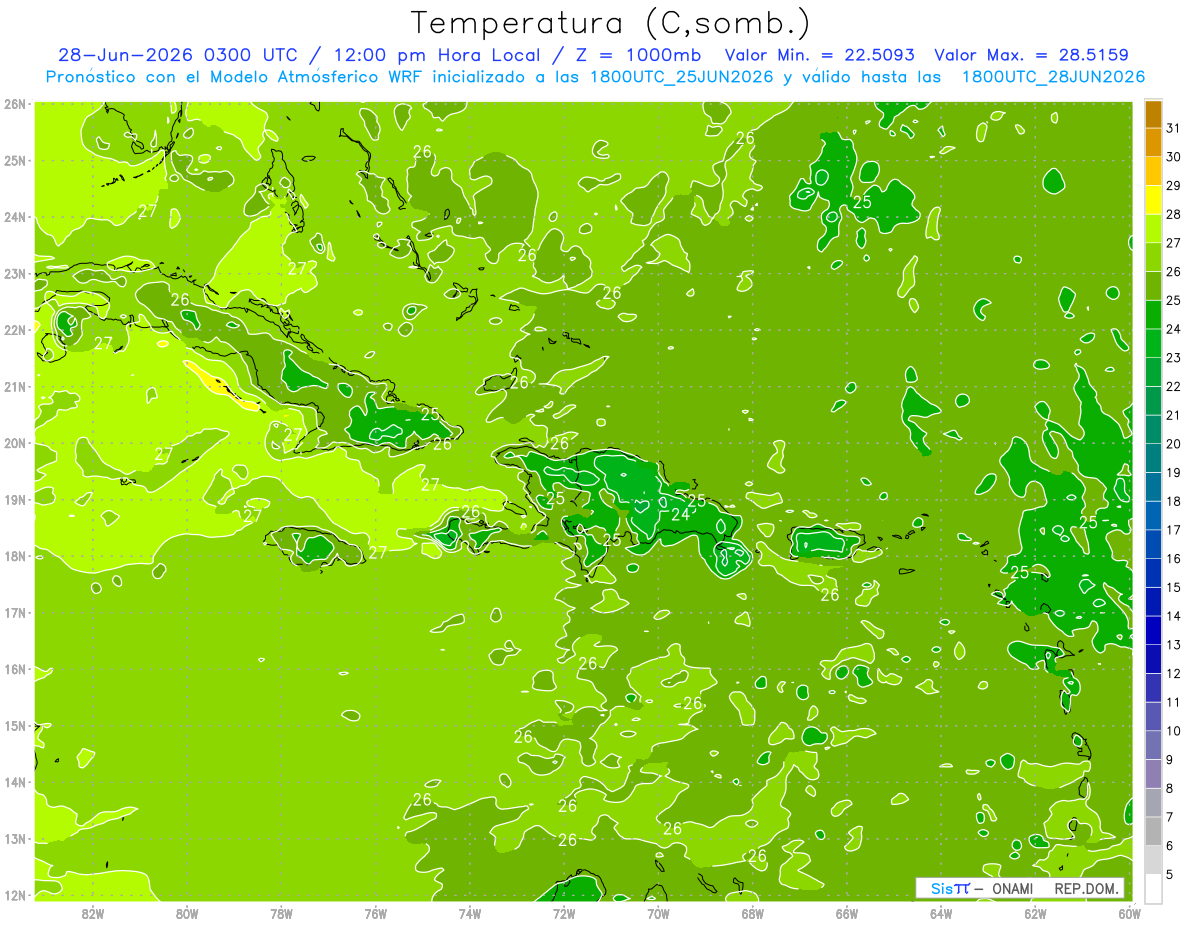Viewport: 1200px width, 927px height.
Task: Click the latitude axis label '20N'
Action: coord(14,443)
